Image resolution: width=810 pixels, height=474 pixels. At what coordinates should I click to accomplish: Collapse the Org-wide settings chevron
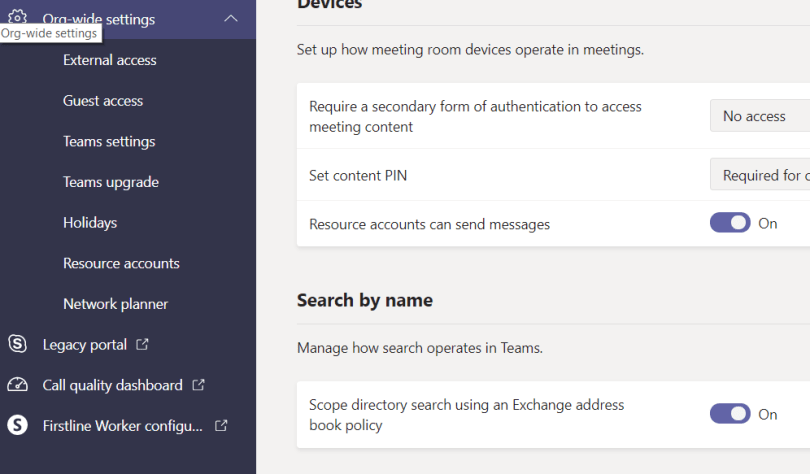[231, 18]
